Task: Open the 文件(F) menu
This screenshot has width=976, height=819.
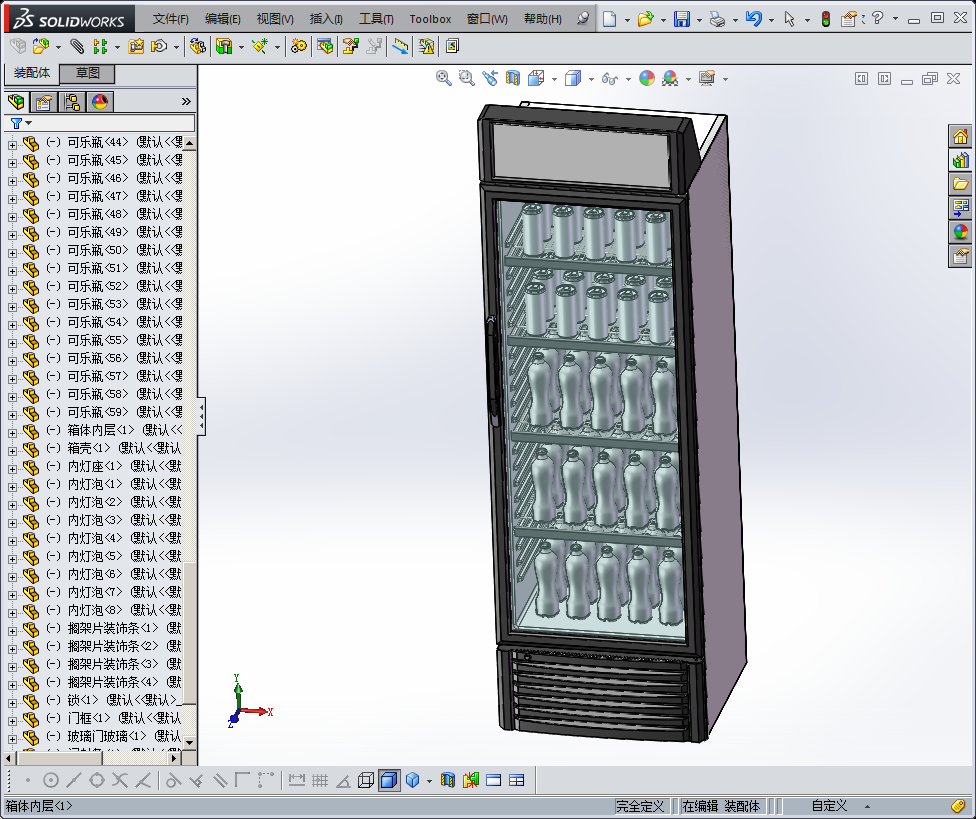Action: (x=171, y=19)
